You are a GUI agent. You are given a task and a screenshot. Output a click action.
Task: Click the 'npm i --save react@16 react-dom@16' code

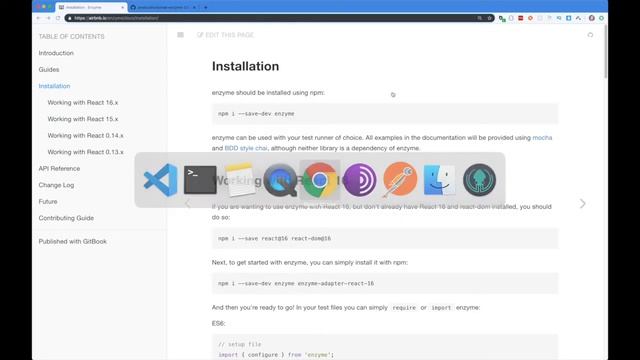click(385, 238)
